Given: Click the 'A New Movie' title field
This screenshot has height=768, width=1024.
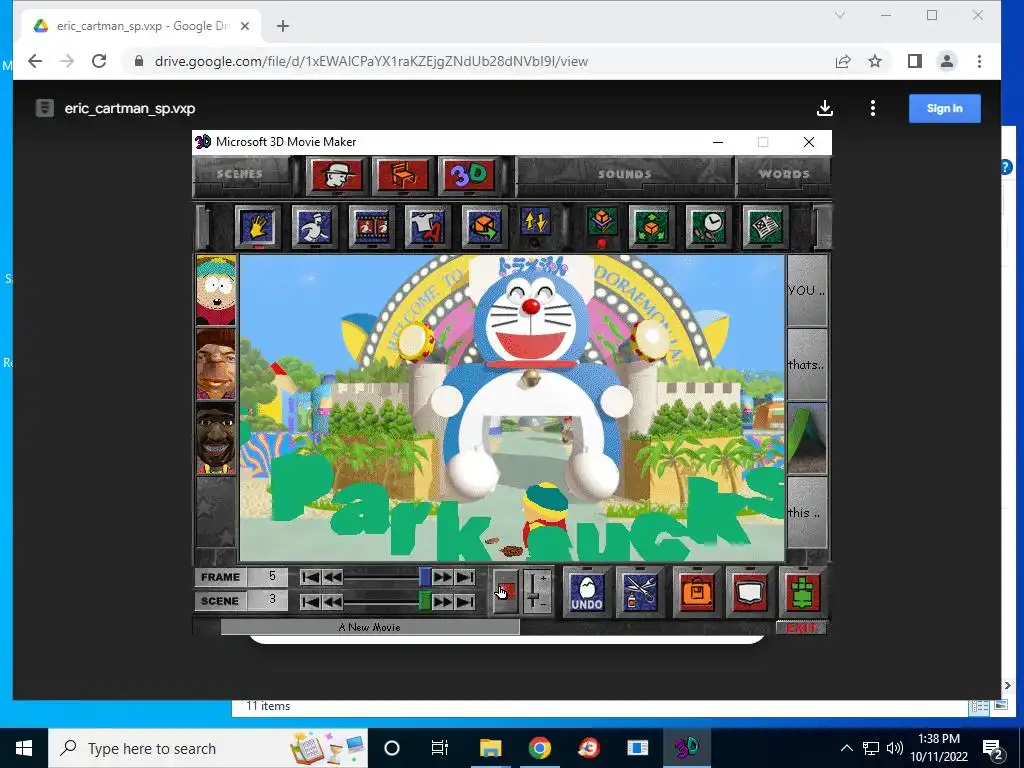Looking at the screenshot, I should [x=370, y=627].
